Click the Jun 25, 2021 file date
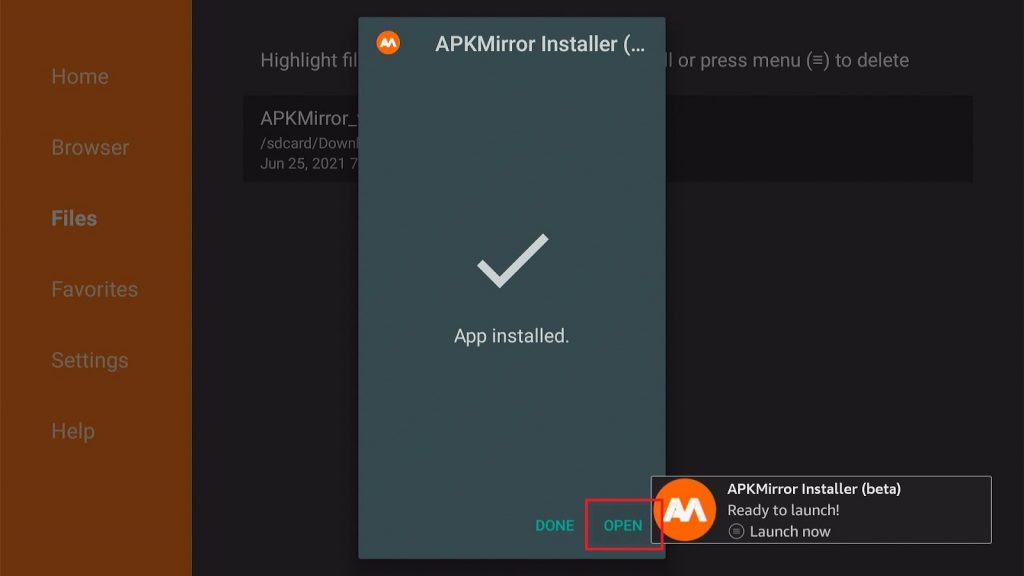The image size is (1024, 576). (x=309, y=163)
